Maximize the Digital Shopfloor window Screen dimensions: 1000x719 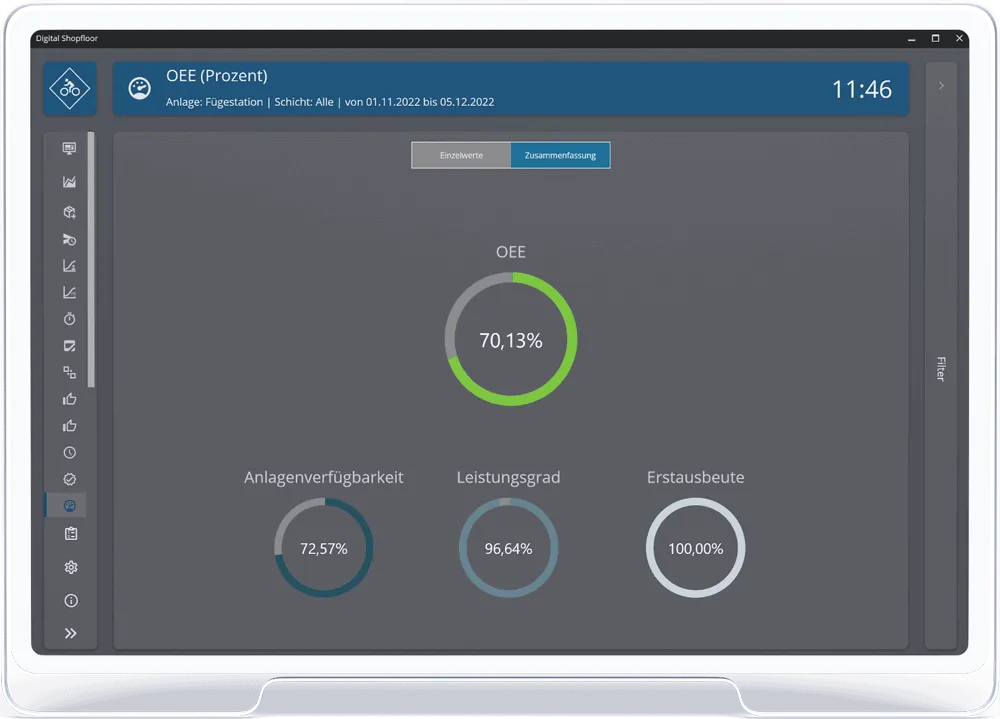tap(935, 38)
